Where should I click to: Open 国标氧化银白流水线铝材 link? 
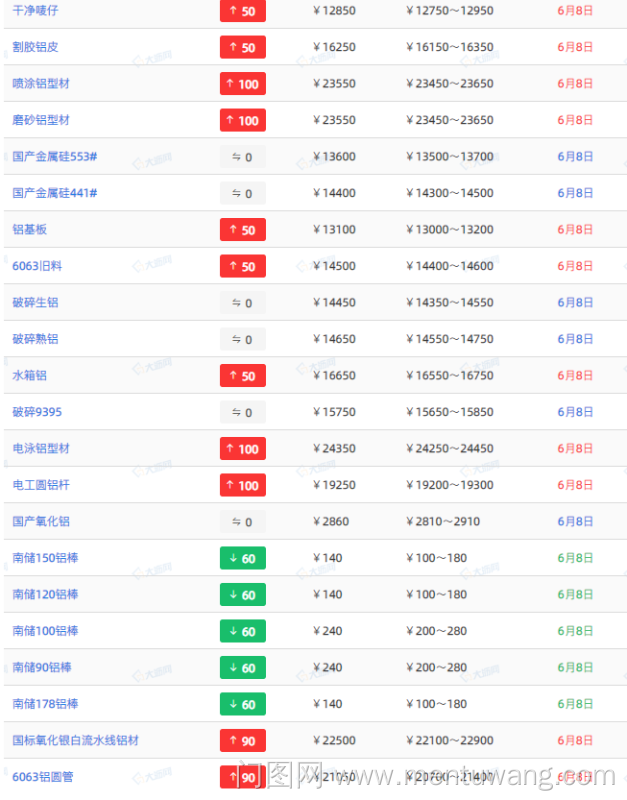[x=76, y=740]
